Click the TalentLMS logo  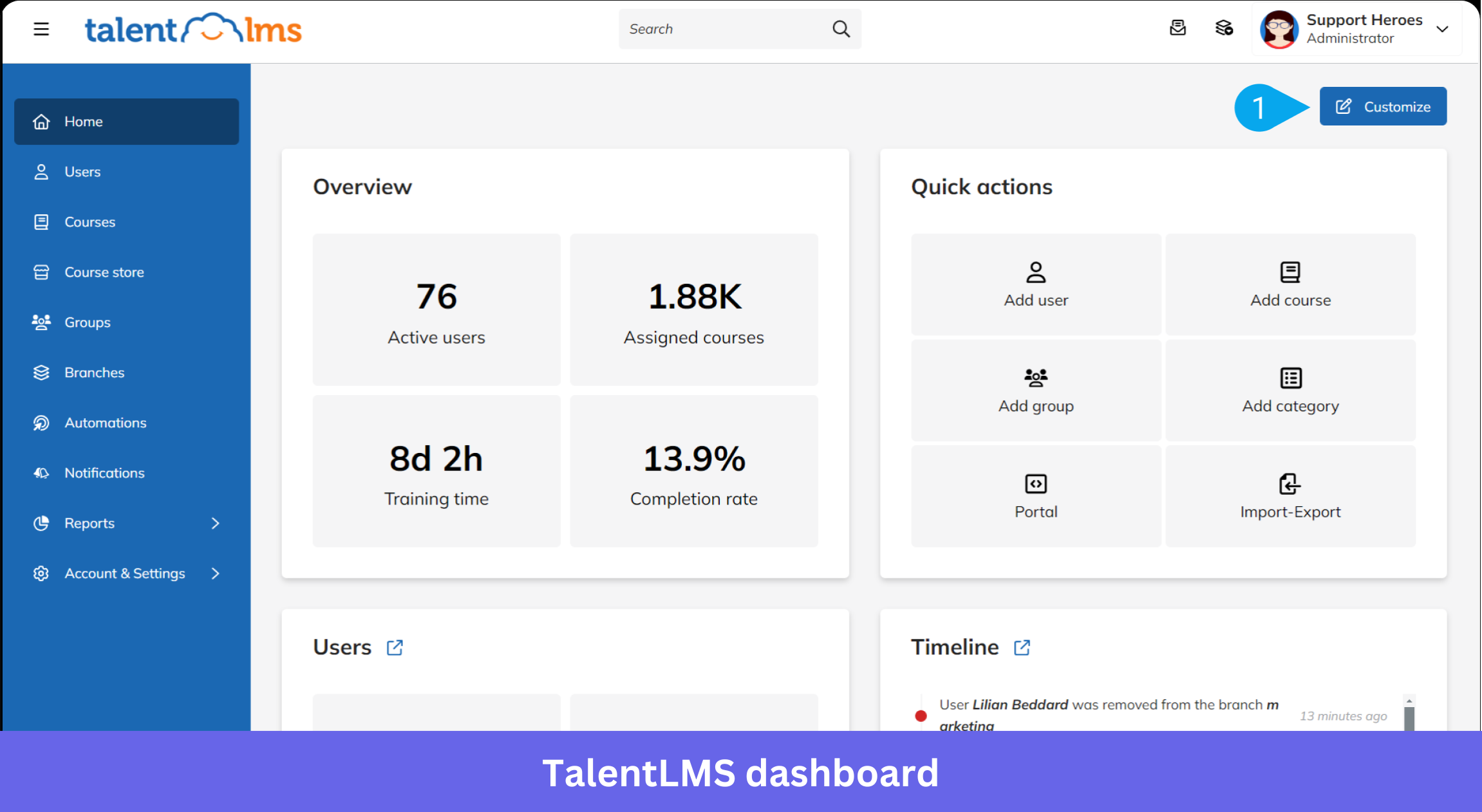pos(193,29)
